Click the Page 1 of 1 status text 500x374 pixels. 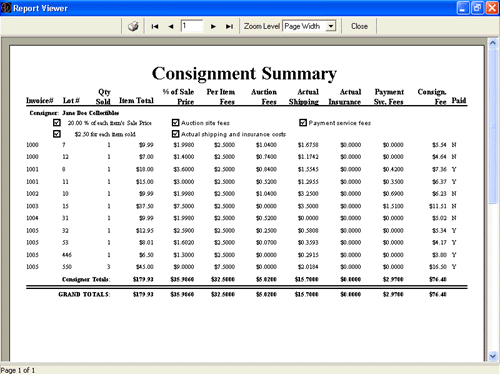[x=18, y=370]
